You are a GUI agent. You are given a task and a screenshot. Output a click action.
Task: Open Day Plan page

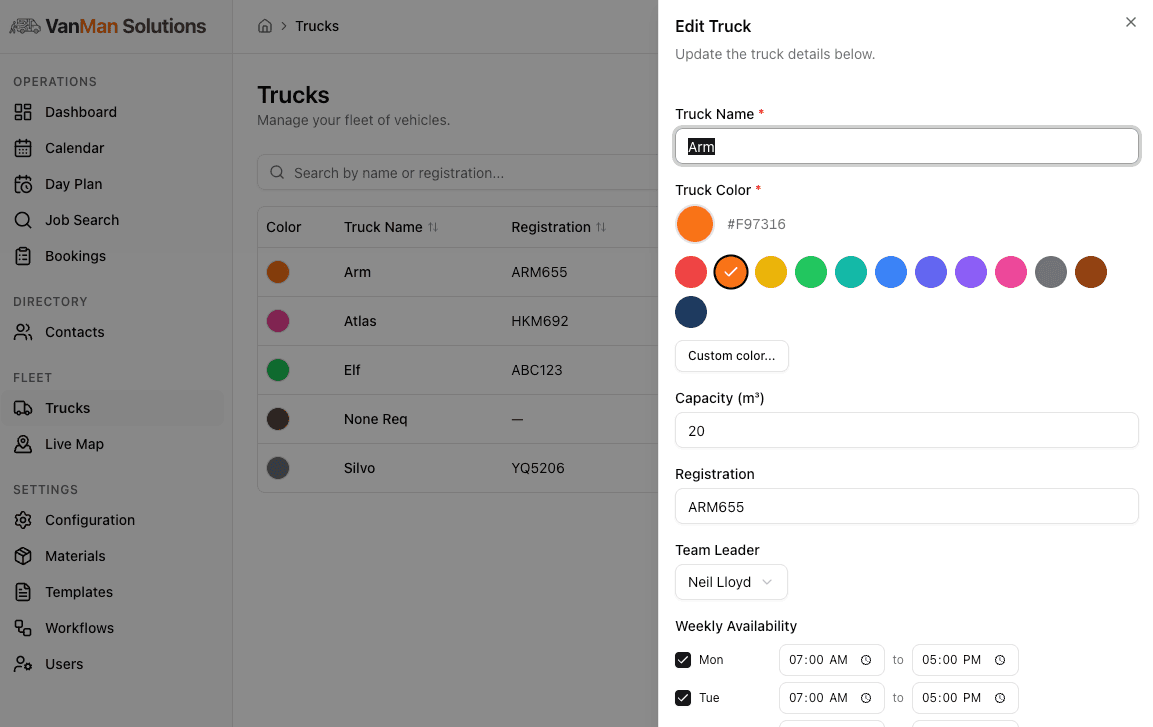click(x=73, y=184)
